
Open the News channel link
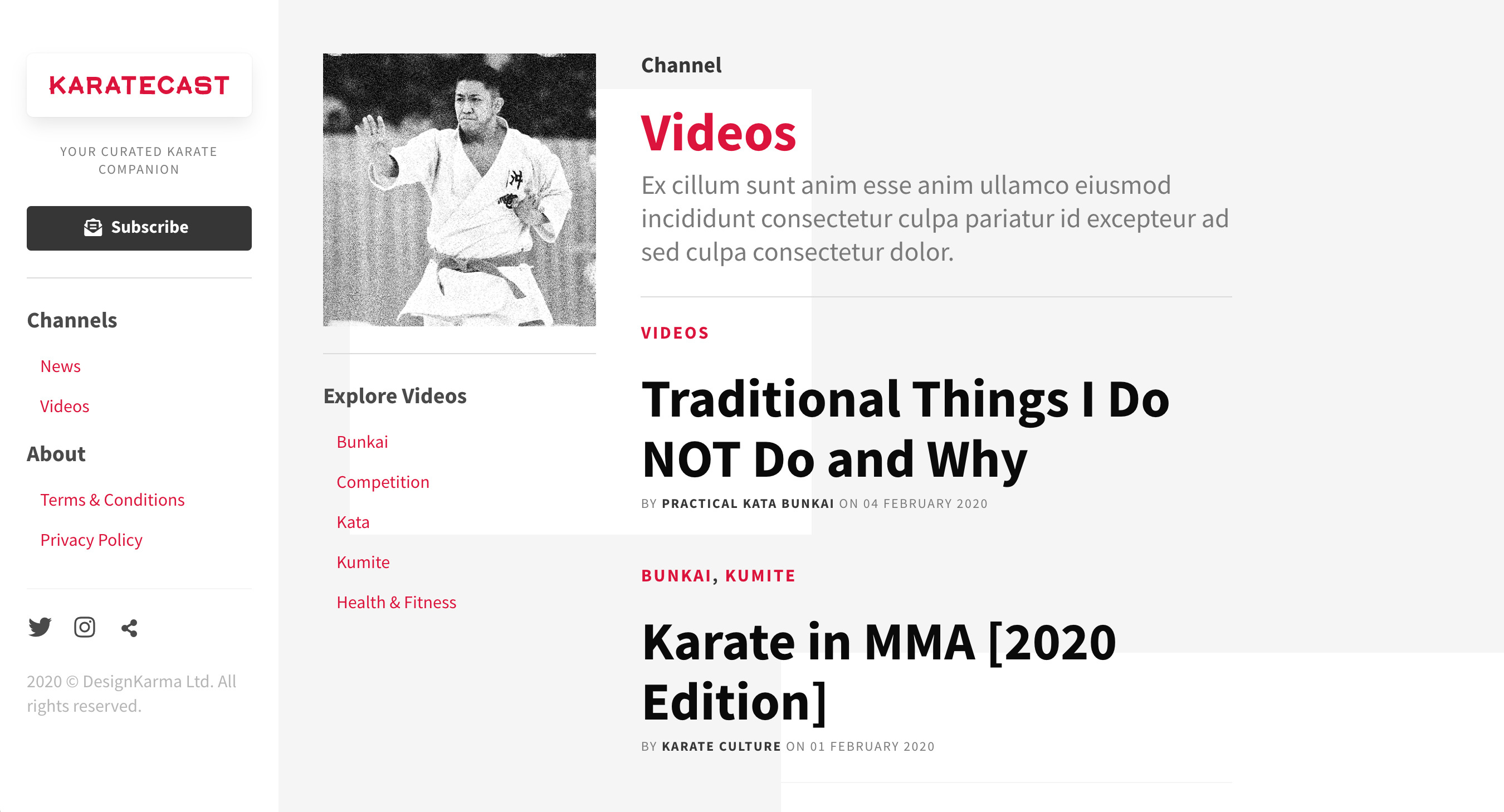pyautogui.click(x=60, y=366)
